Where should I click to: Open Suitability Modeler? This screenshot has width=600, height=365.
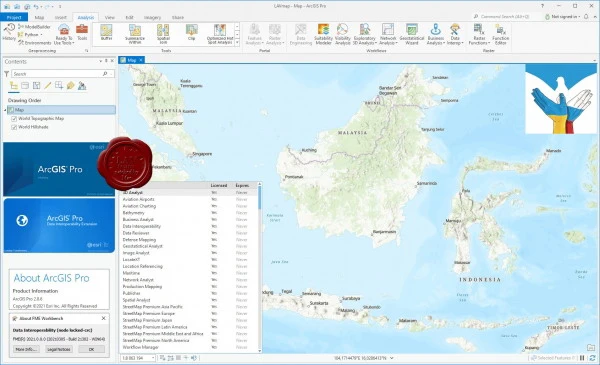[x=323, y=34]
